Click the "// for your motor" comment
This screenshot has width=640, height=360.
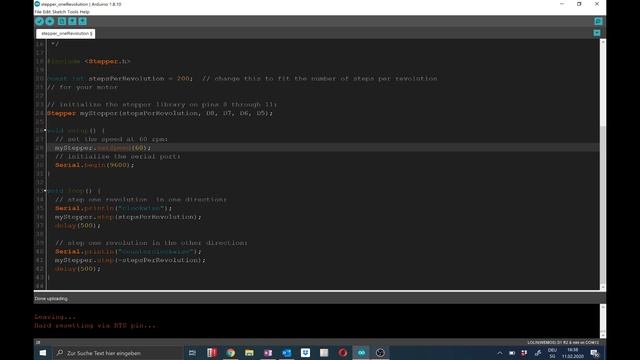click(82, 87)
